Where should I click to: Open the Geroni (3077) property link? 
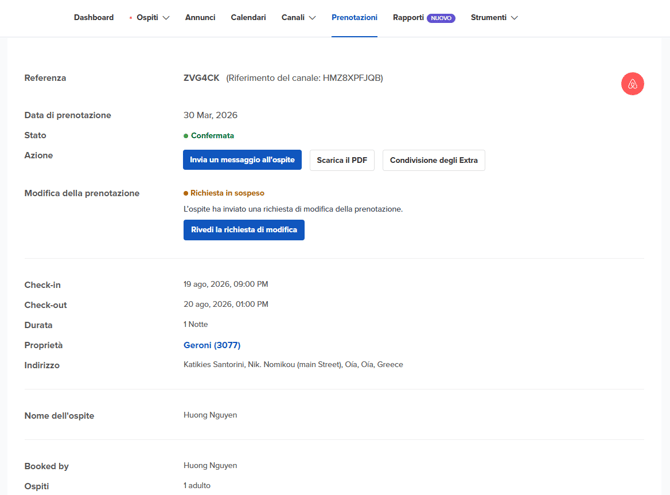tap(212, 345)
